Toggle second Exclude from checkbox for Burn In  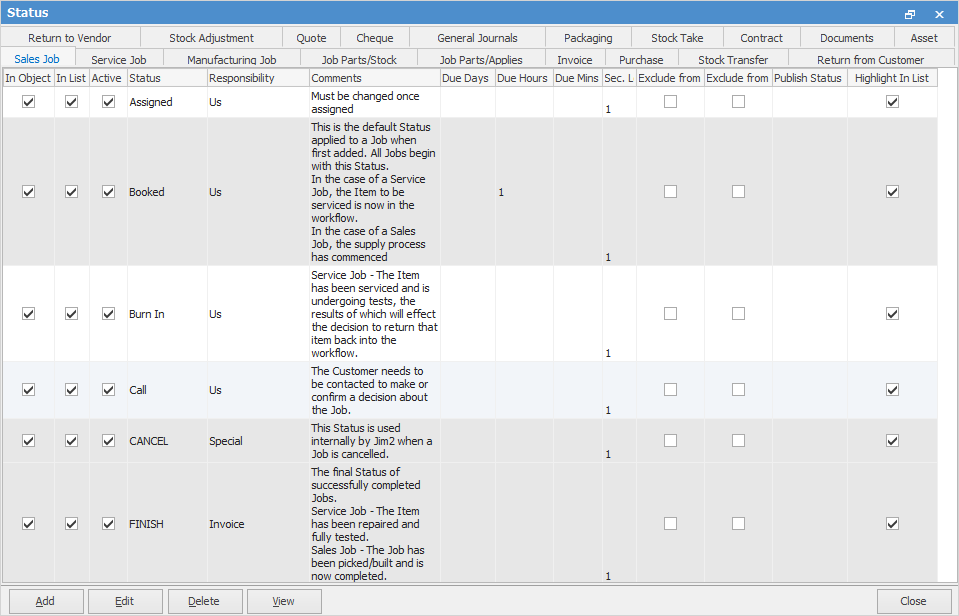pos(738,313)
